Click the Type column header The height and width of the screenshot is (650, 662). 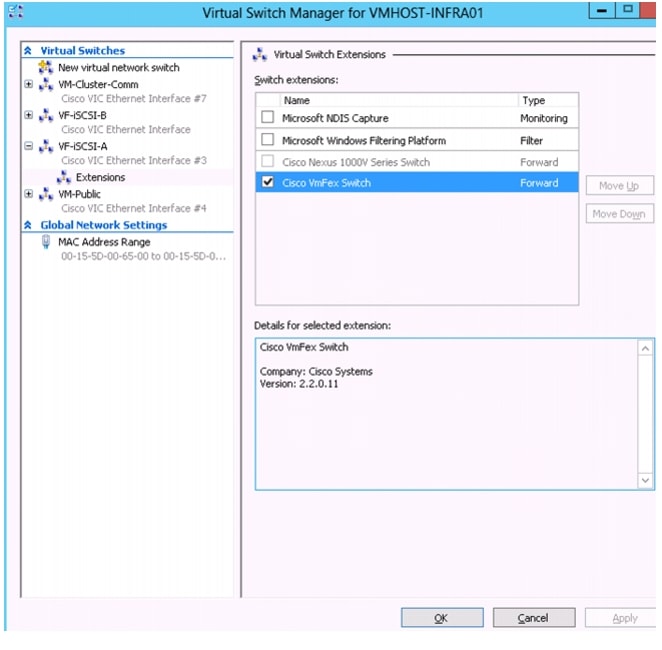(548, 100)
